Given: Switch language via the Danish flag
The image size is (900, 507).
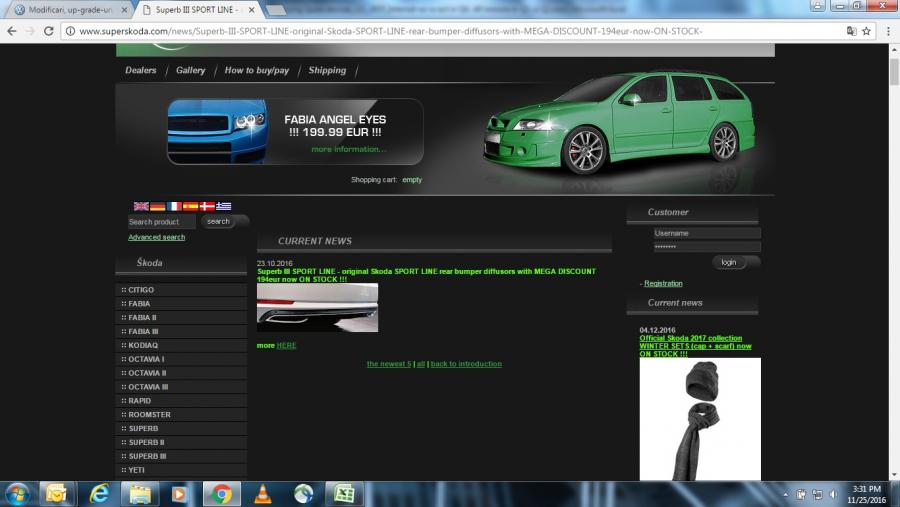Looking at the screenshot, I should (x=207, y=206).
